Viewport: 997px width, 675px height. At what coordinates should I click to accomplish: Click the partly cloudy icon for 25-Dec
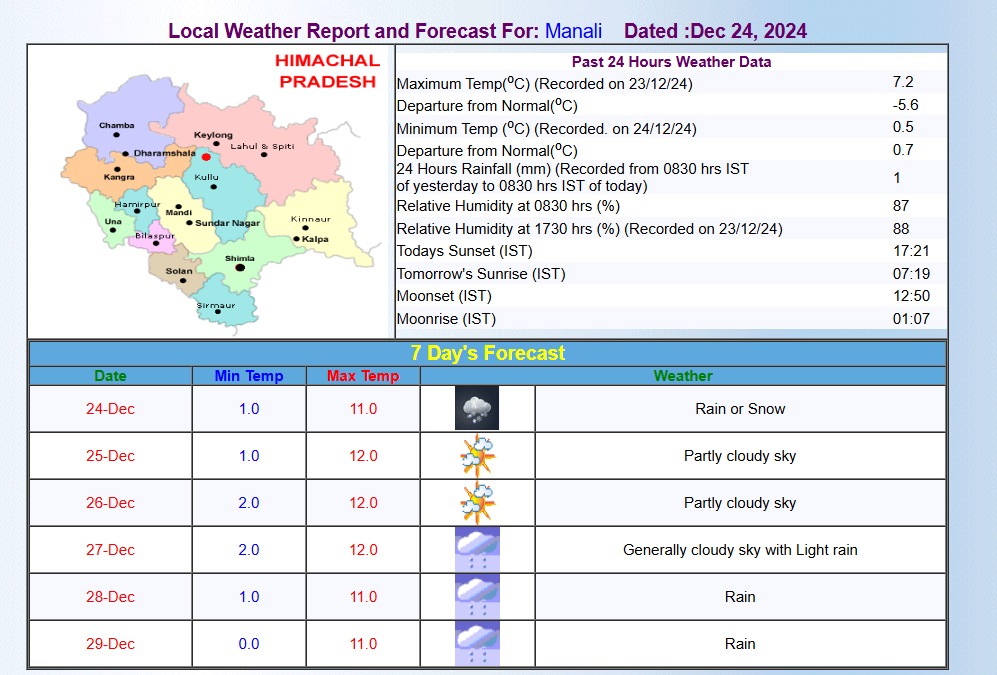[477, 456]
